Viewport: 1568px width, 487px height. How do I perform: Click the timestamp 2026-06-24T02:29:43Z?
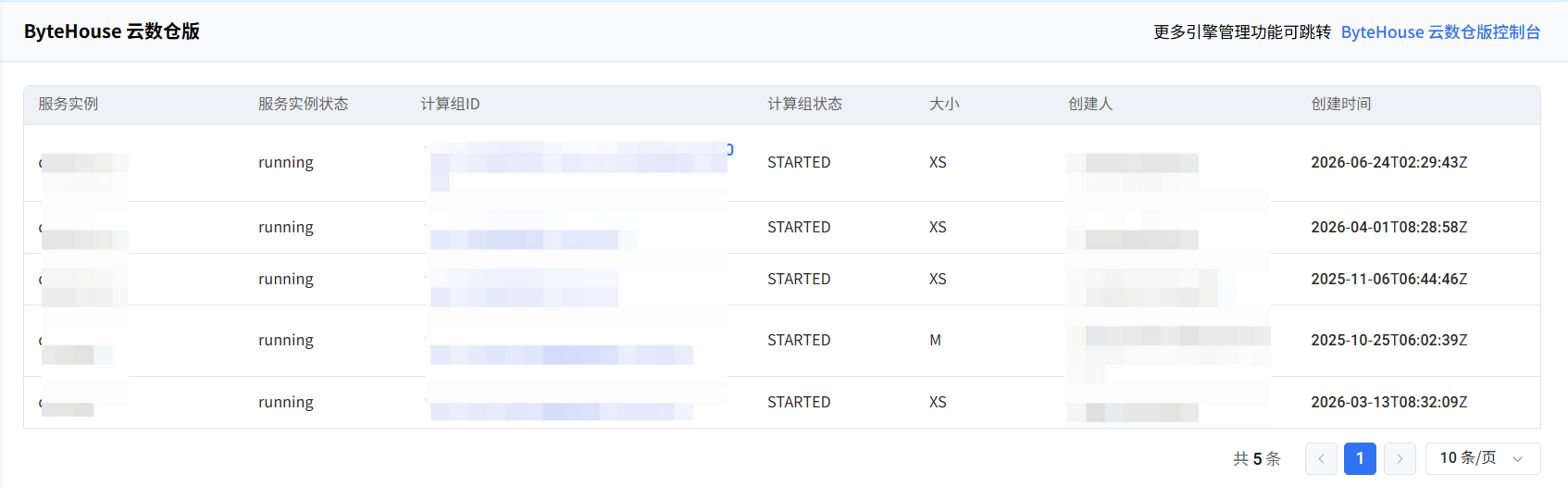[1388, 162]
